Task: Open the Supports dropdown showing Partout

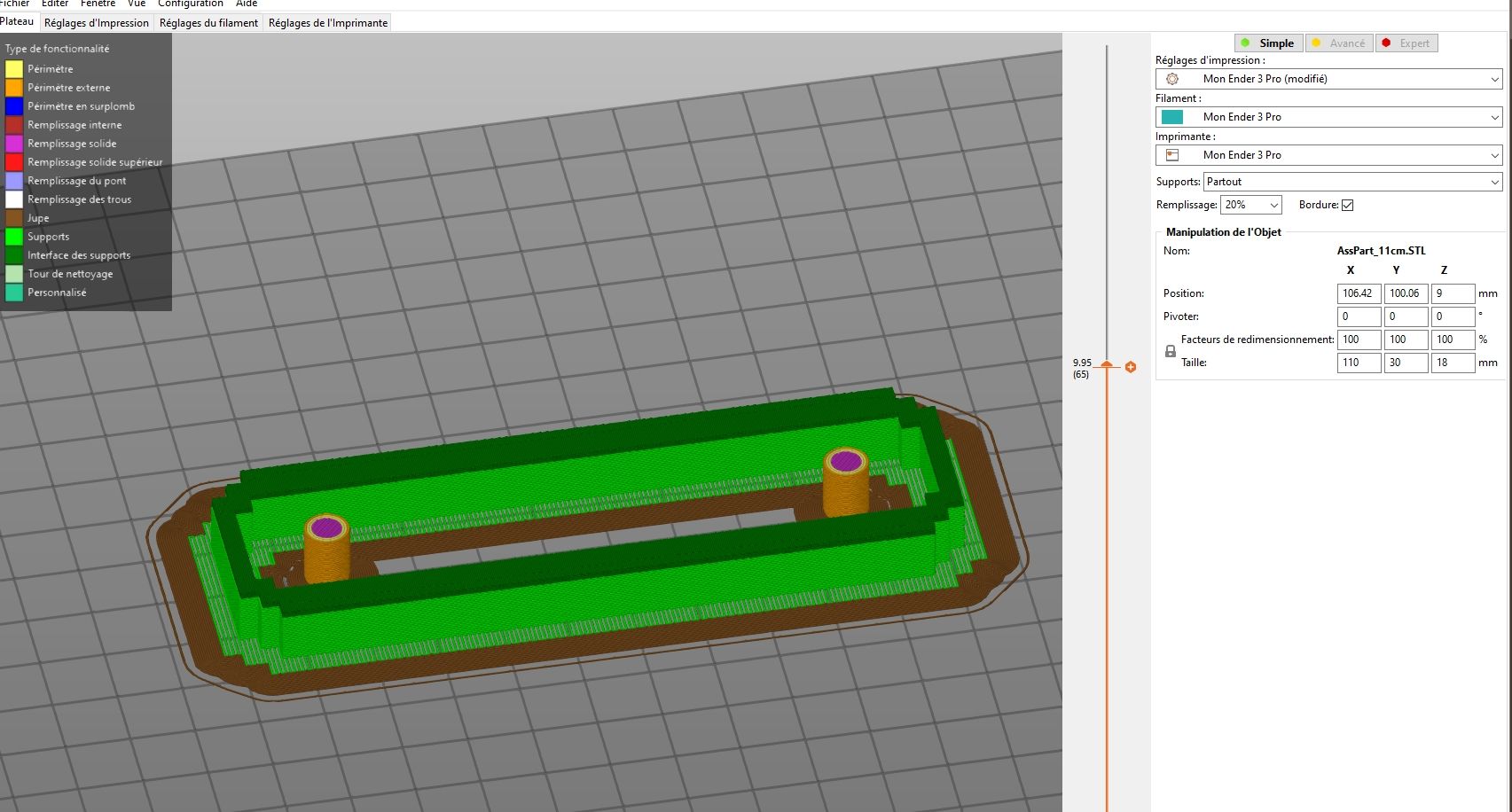Action: (x=1352, y=182)
